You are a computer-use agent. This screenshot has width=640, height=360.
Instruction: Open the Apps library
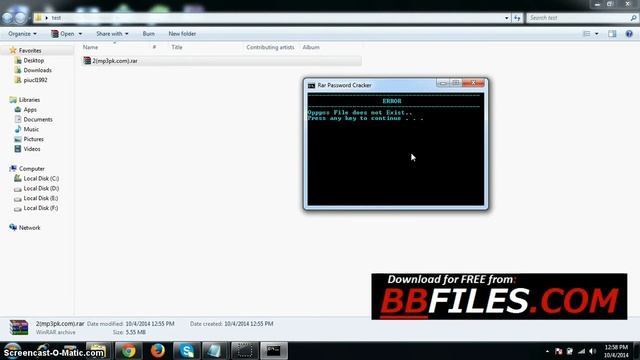(x=30, y=109)
